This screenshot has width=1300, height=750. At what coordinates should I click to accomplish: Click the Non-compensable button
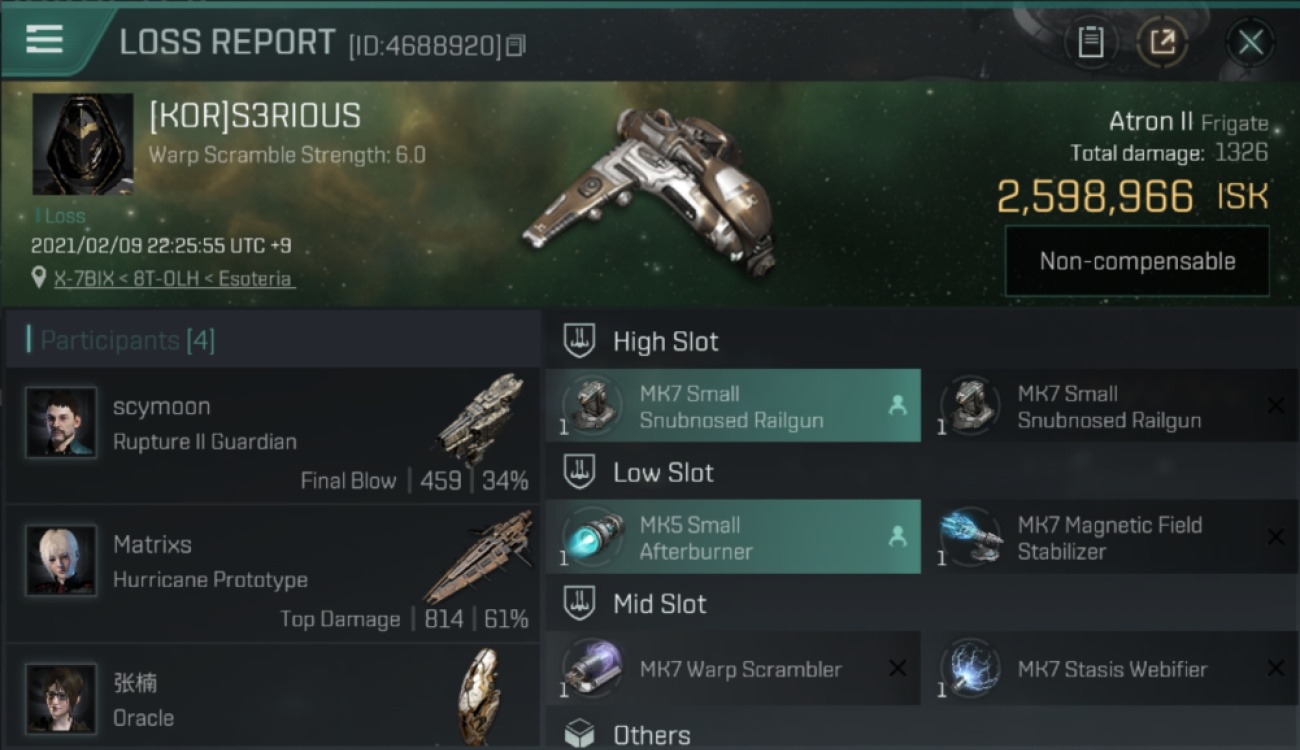coord(1137,261)
